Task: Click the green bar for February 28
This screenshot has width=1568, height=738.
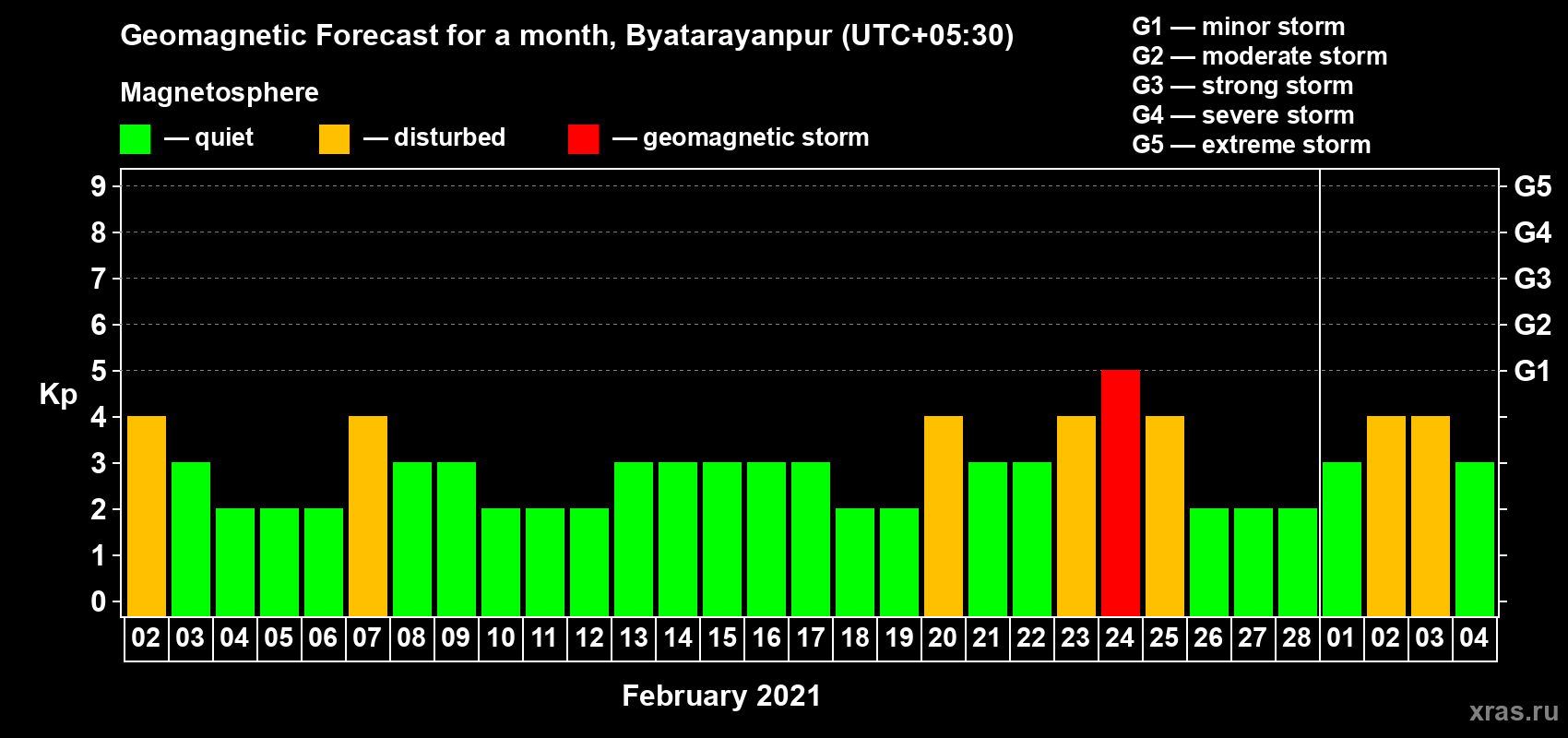Action: (1298, 562)
